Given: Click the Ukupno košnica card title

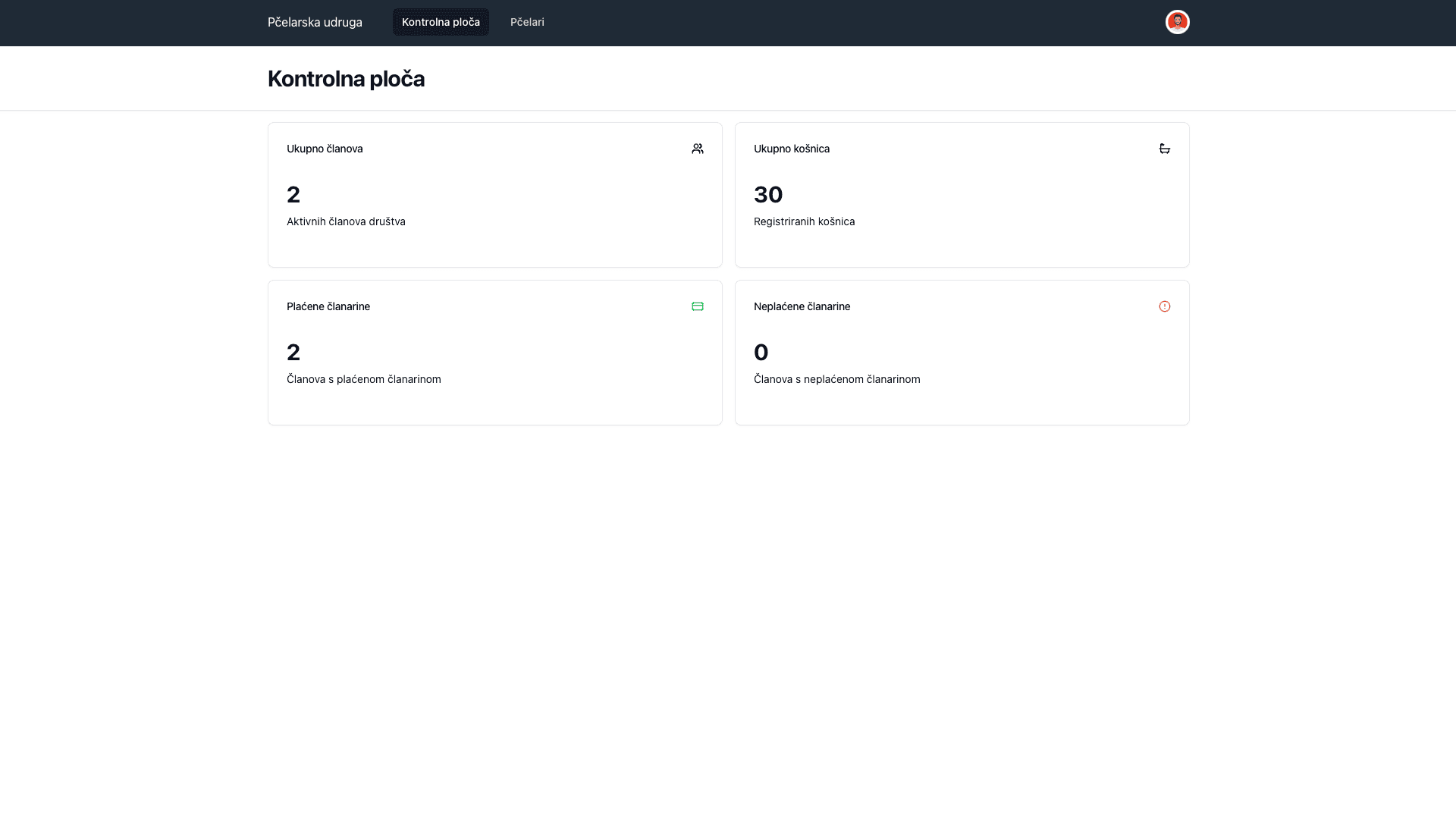Looking at the screenshot, I should (792, 149).
